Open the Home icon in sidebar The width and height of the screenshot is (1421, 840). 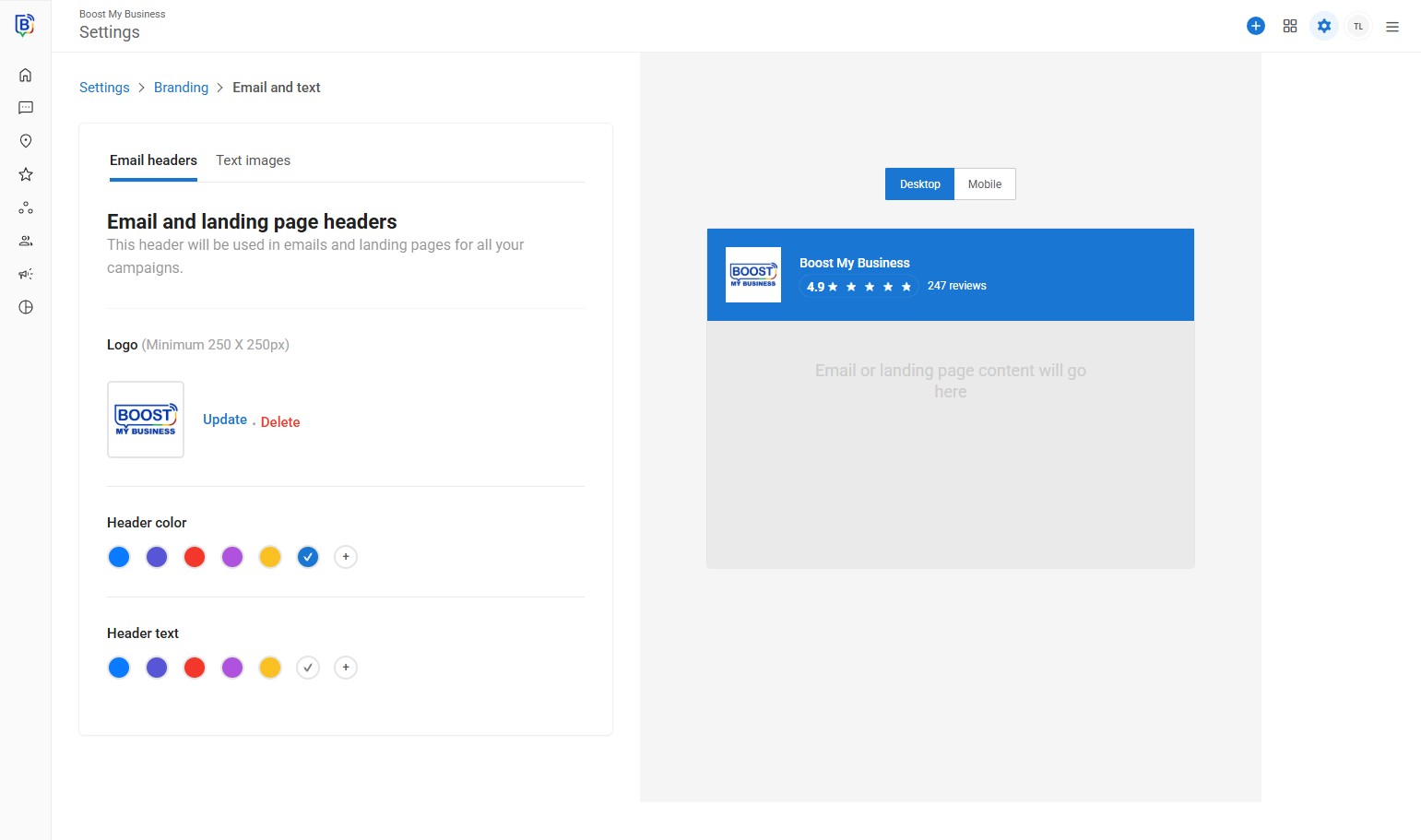[26, 75]
